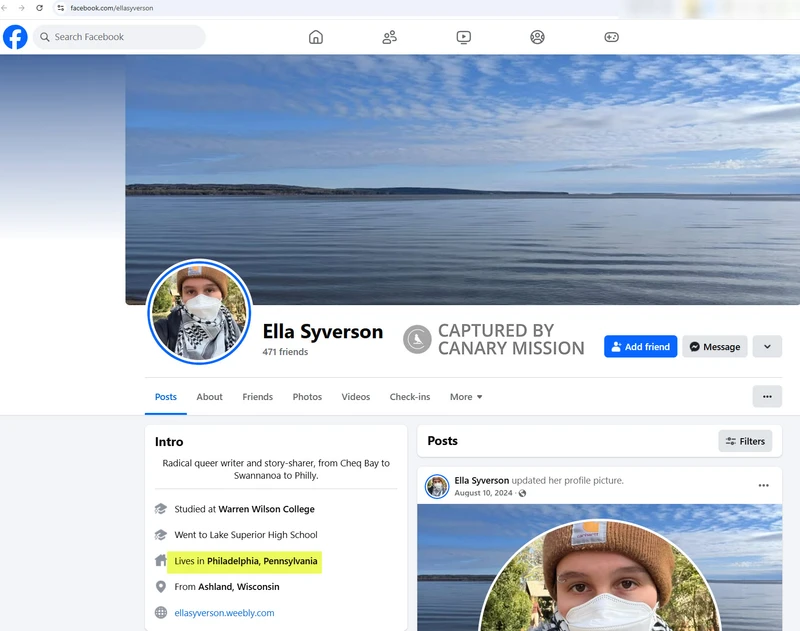Open the Gaming icon in top navigation
Screen dimensions: 800x631
click(x=611, y=37)
